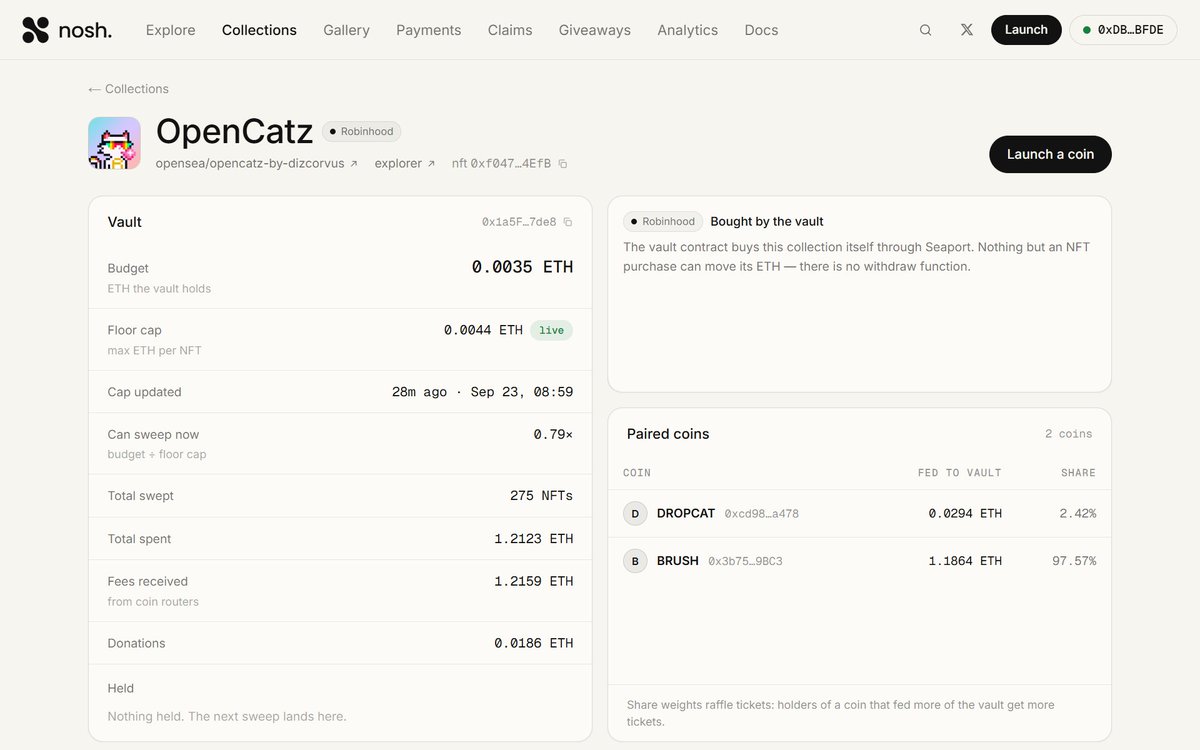Click the 275 NFTs total swept value
Viewport: 1200px width, 750px height.
coord(542,496)
